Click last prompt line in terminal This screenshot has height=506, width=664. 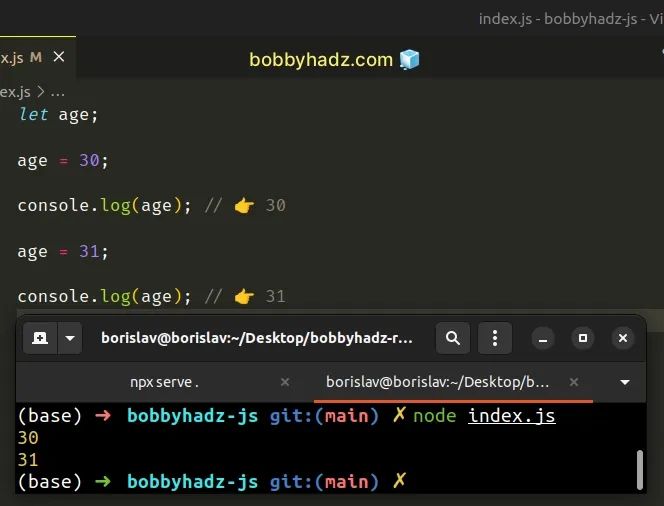pos(212,482)
